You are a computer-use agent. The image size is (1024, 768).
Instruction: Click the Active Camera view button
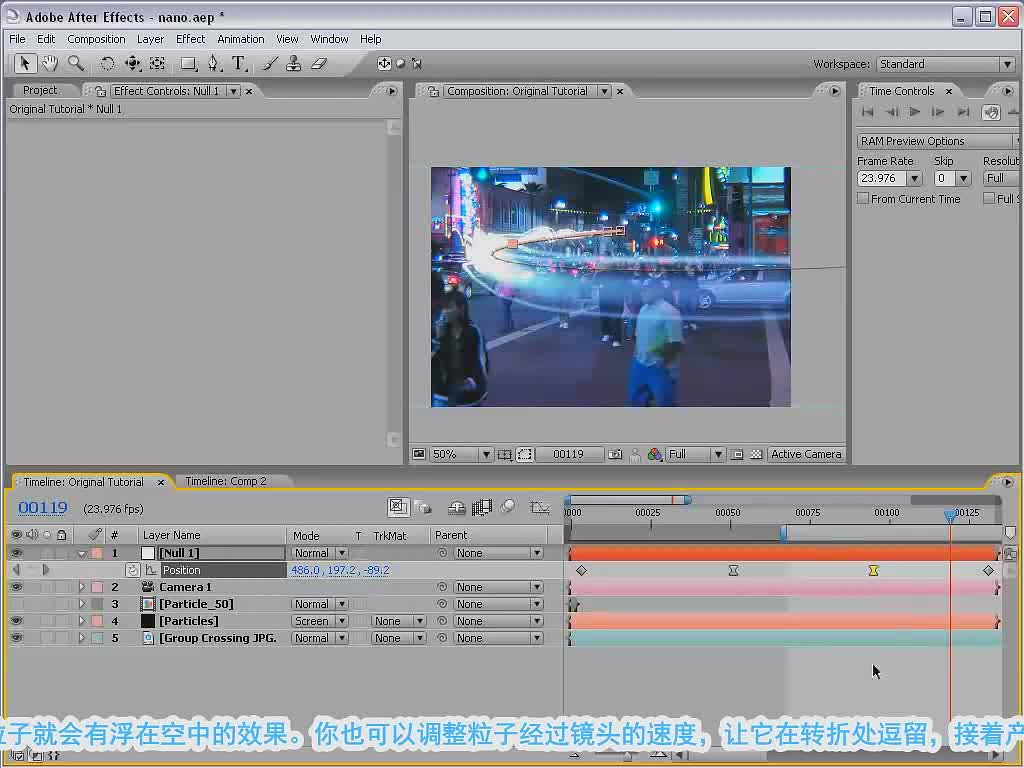[806, 454]
